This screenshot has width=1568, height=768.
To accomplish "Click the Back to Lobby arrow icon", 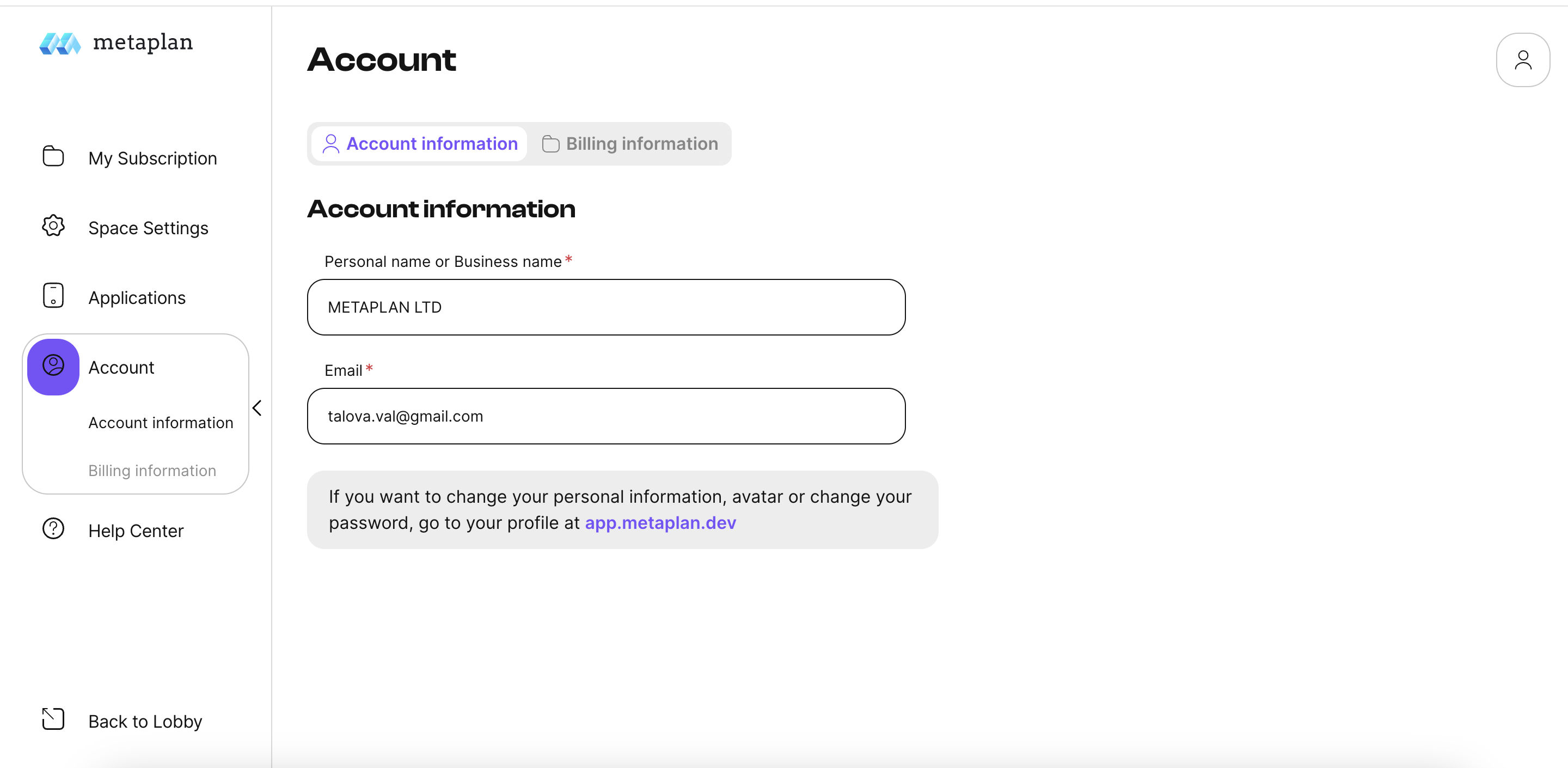I will click(x=53, y=720).
